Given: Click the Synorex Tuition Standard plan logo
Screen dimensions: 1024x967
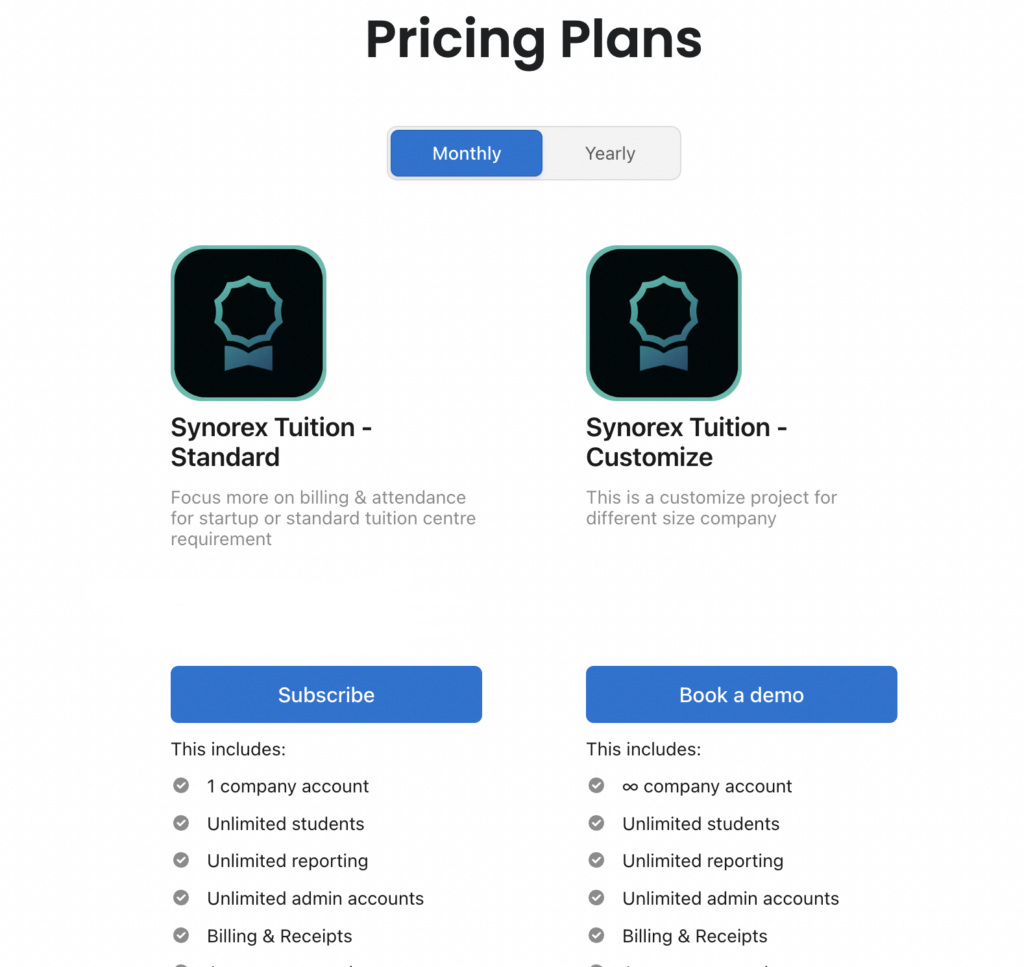Looking at the screenshot, I should [x=248, y=323].
